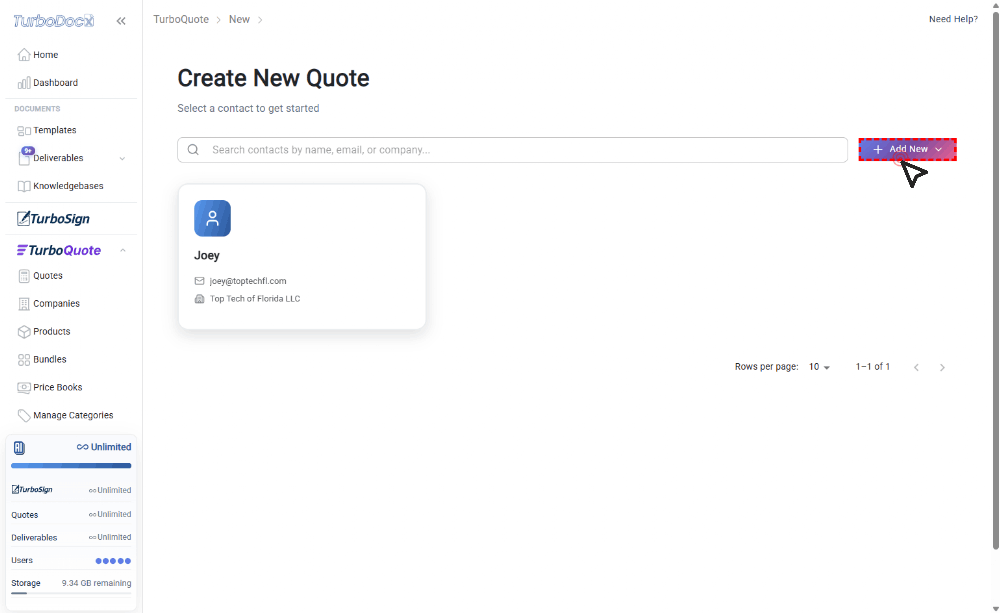Collapse the TurboQuote section chevron
Viewport: 1000px width, 613px height.
point(122,251)
